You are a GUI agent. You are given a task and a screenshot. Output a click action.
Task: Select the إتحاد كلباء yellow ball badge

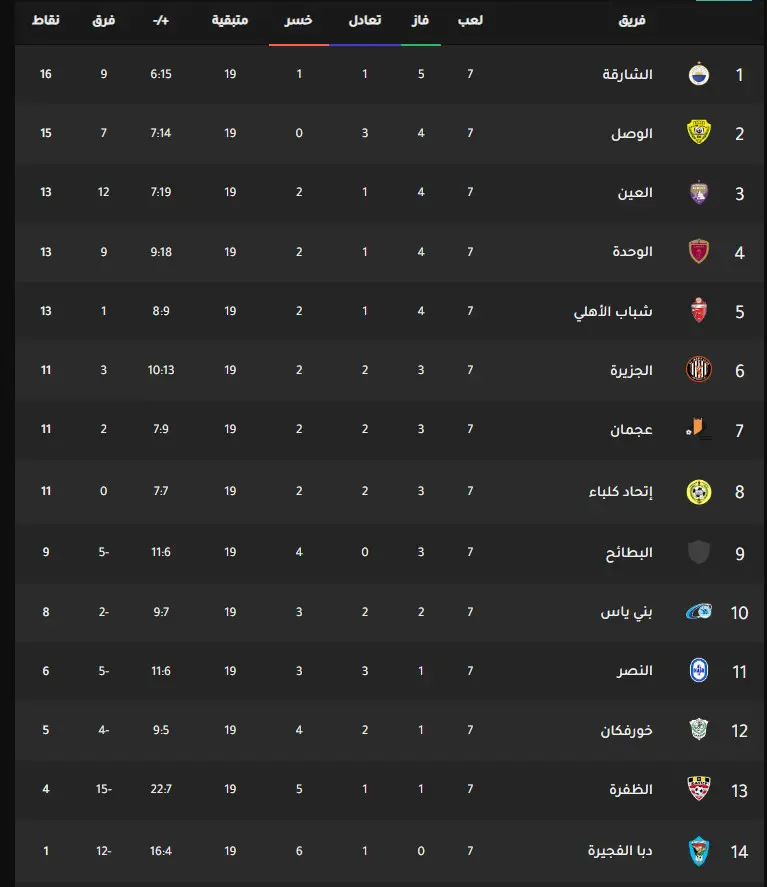699,492
